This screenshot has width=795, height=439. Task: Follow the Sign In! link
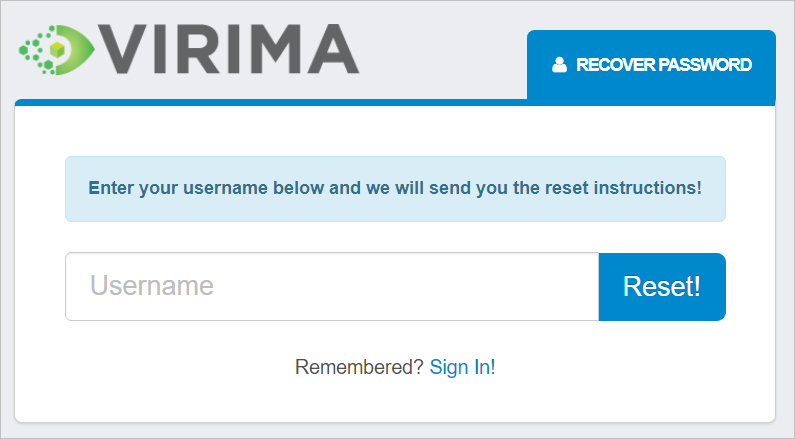tap(462, 367)
